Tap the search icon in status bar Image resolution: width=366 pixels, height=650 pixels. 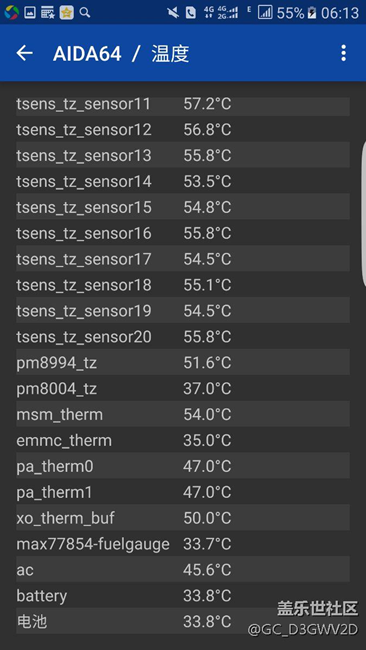point(85,12)
